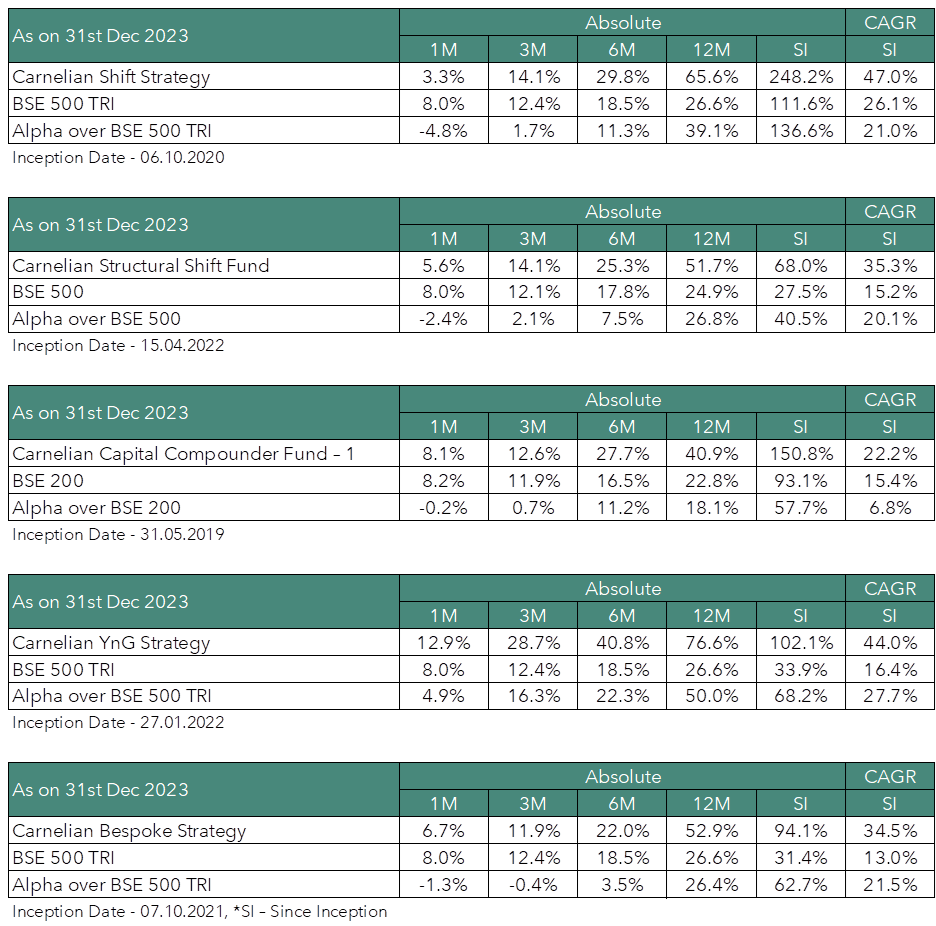Select the -2.4% alpha value

click(x=444, y=319)
